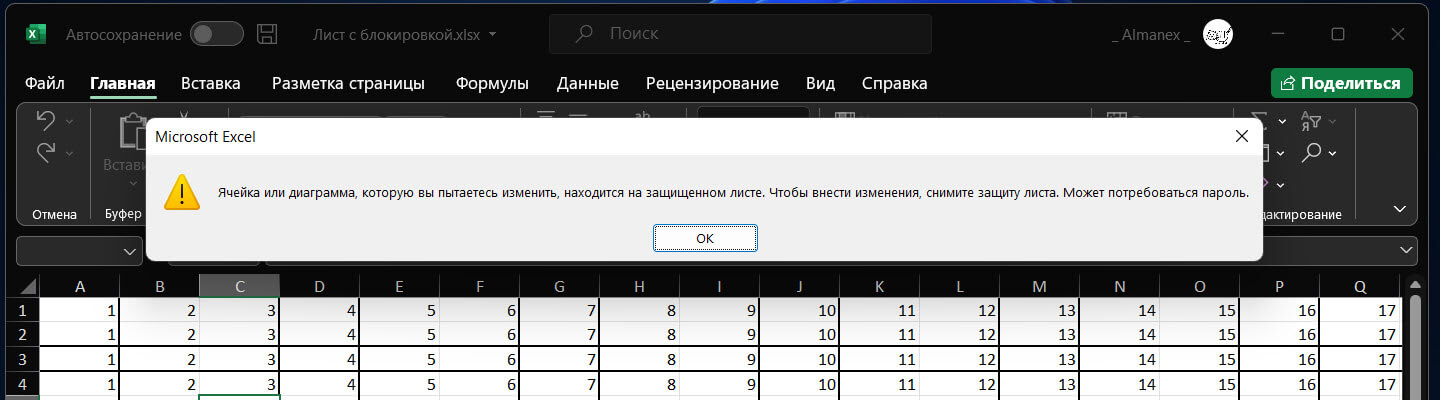Select column G header
This screenshot has height=400, width=1440.
[560, 287]
